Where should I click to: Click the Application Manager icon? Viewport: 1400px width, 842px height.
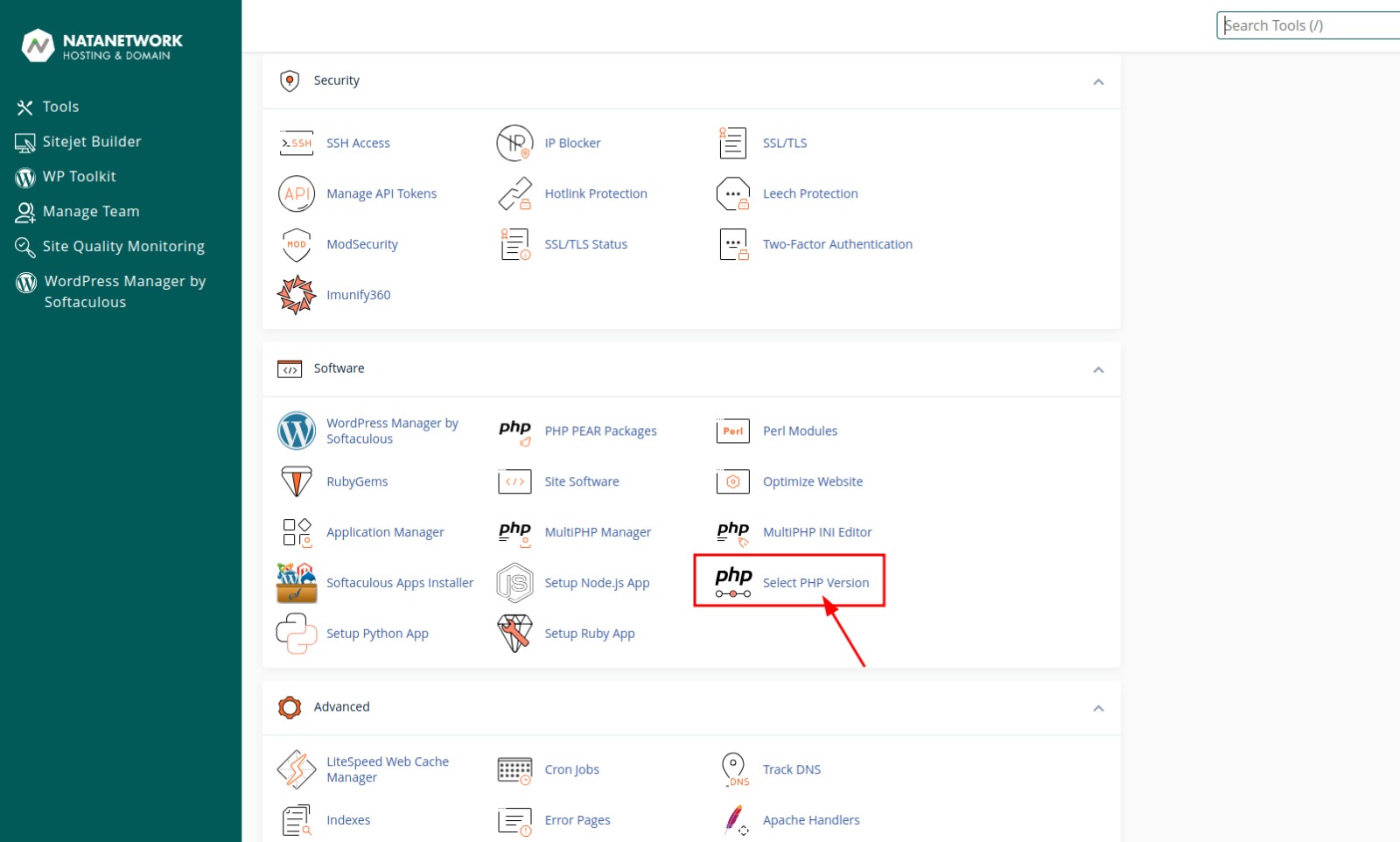coord(297,532)
